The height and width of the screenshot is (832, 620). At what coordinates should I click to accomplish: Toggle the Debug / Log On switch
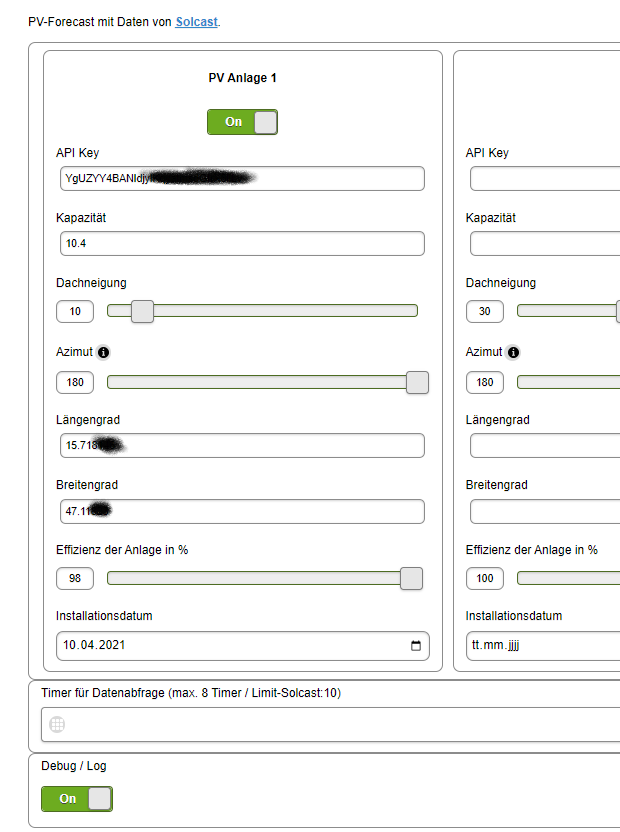pos(77,799)
